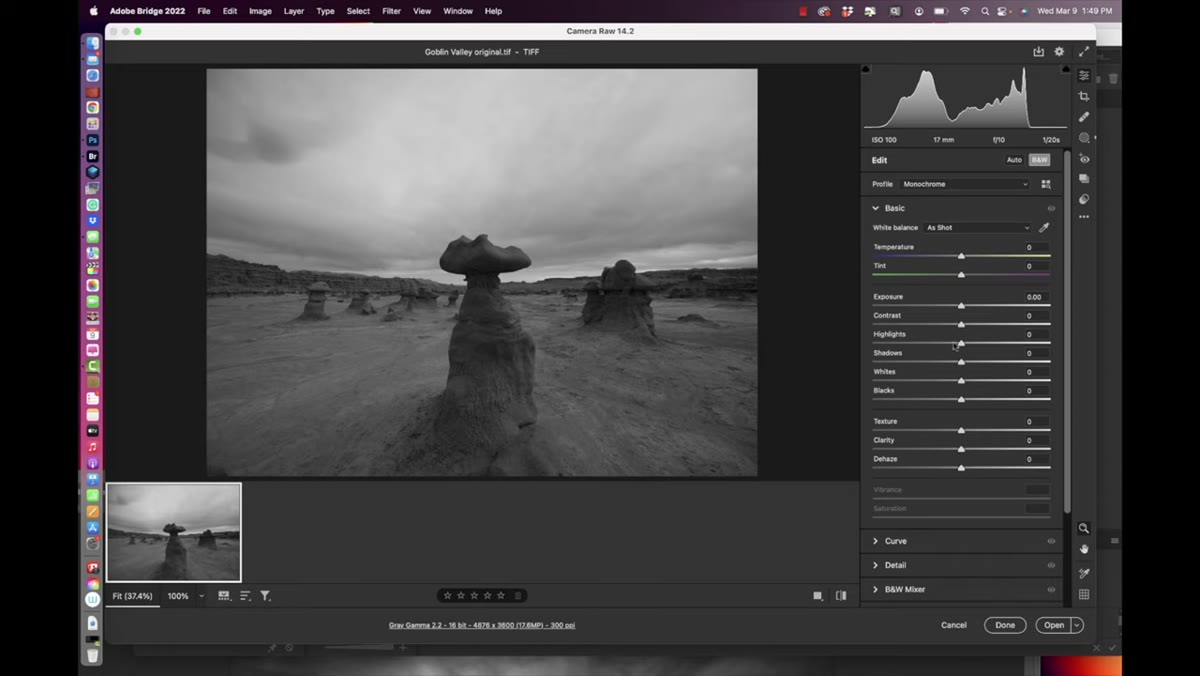1200x676 pixels.
Task: Open the Window menu
Action: point(458,11)
